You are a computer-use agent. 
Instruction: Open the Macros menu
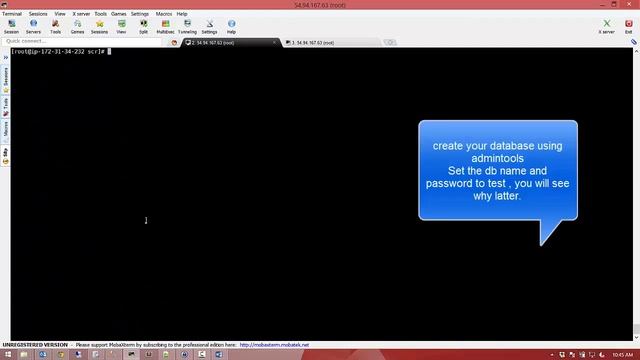(x=164, y=14)
